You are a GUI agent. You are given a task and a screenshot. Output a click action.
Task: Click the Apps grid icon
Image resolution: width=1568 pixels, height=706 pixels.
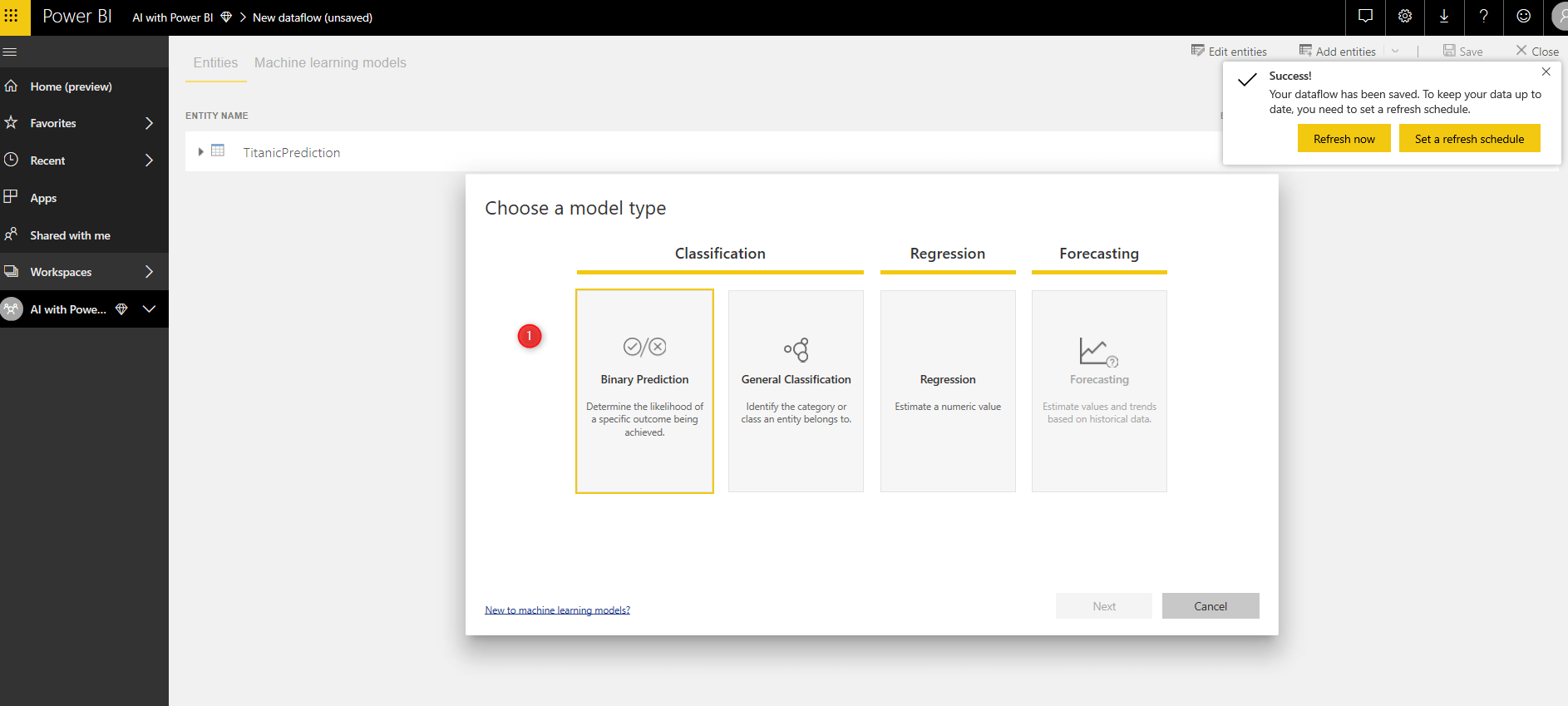(11, 197)
